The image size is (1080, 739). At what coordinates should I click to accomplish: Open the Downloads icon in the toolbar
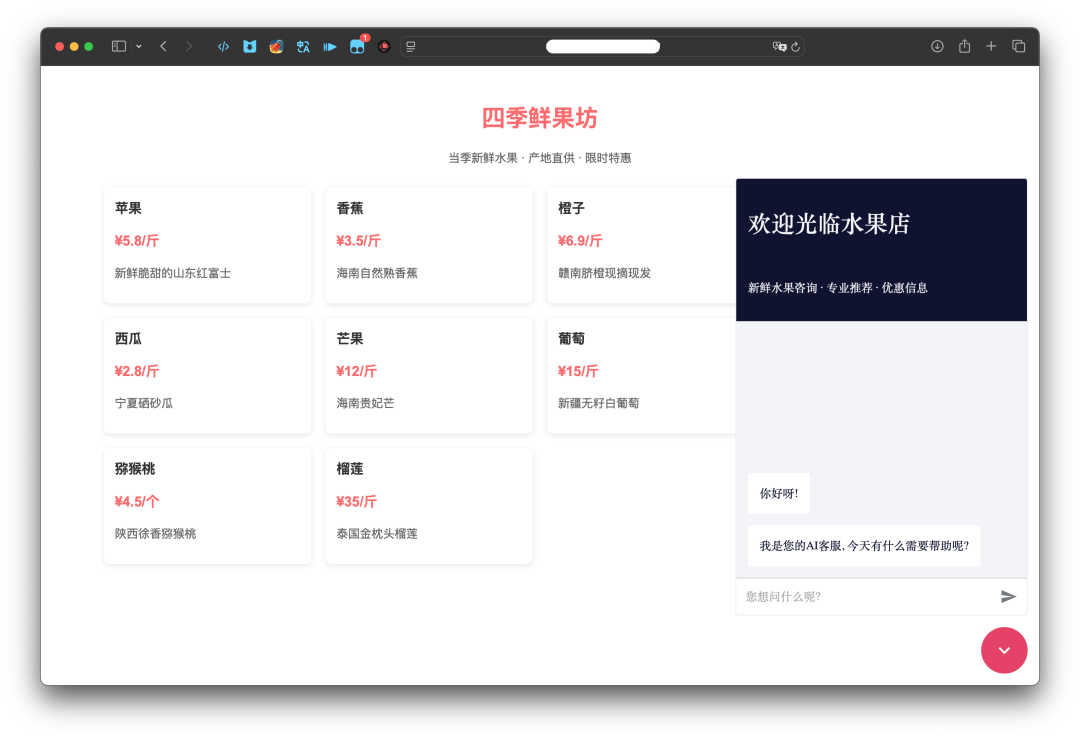pos(937,46)
